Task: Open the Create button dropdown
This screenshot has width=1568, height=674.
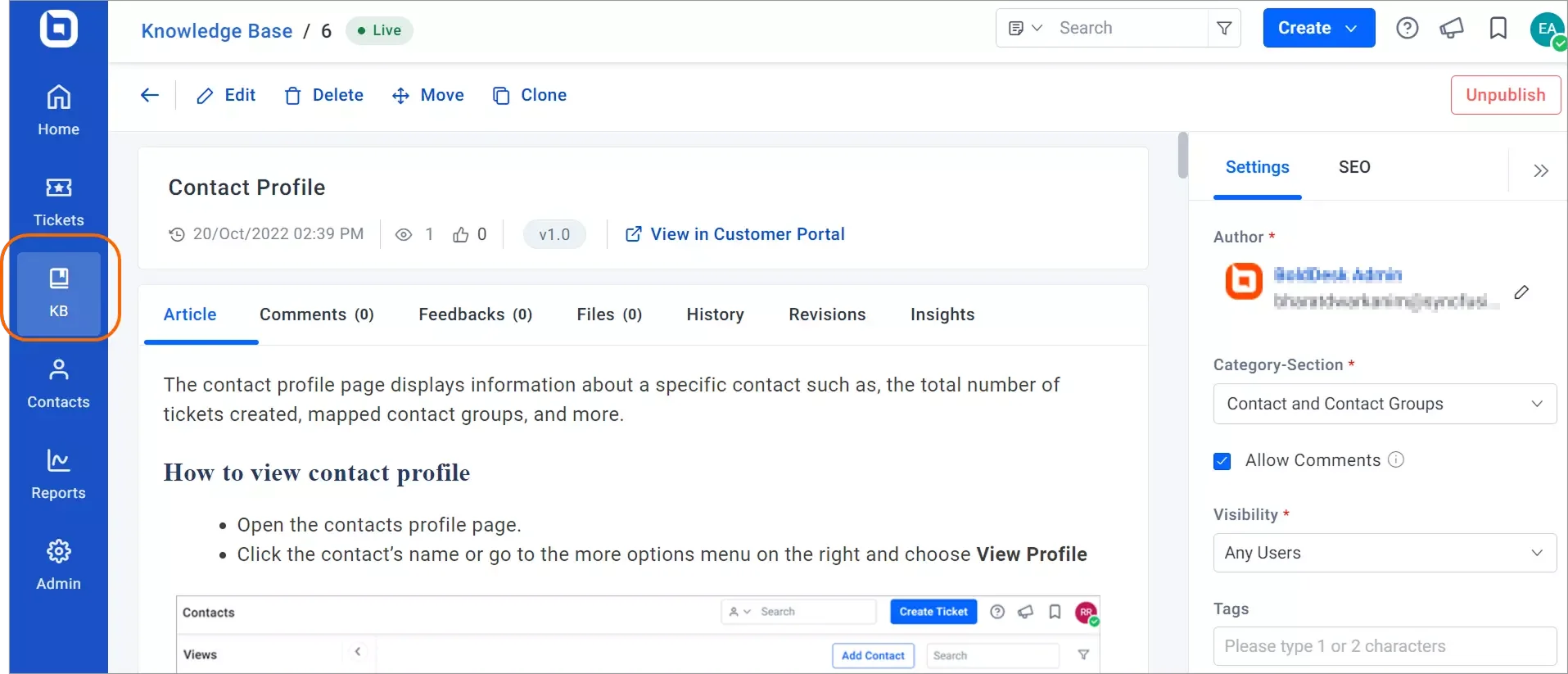Action: (1318, 28)
